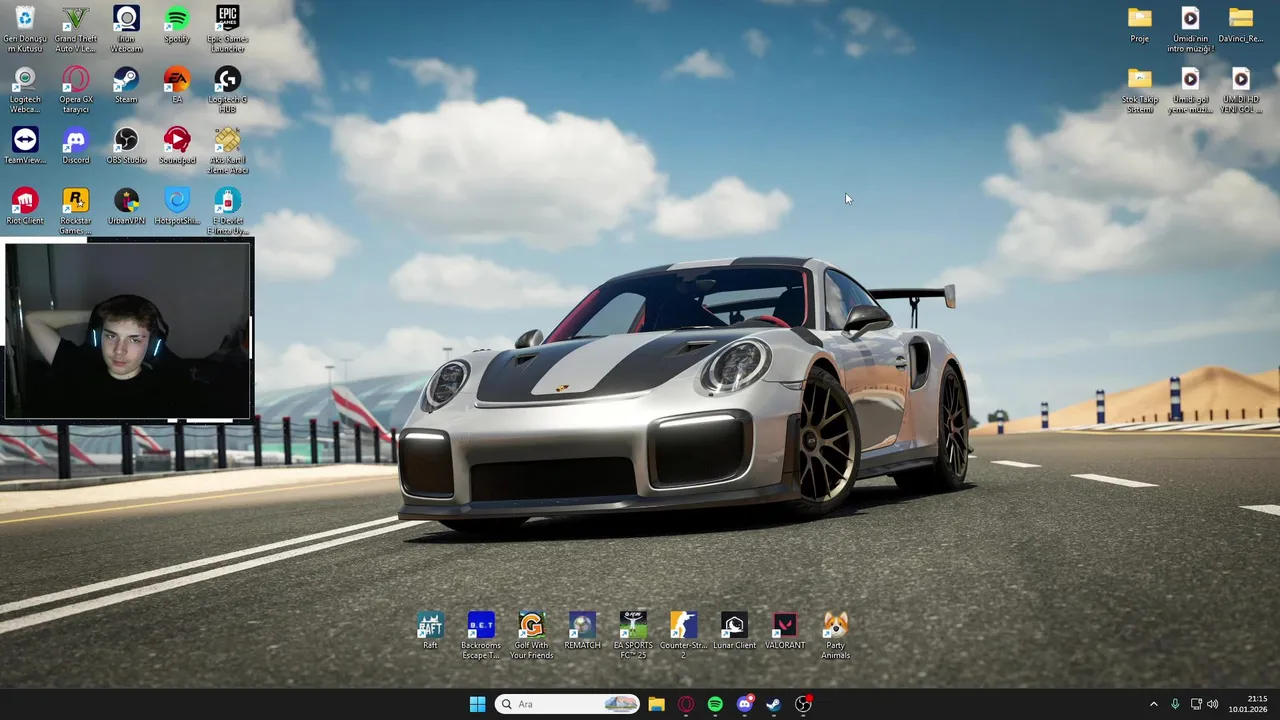This screenshot has width=1280, height=720.
Task: Open the volume control in system tray
Action: (x=1213, y=704)
